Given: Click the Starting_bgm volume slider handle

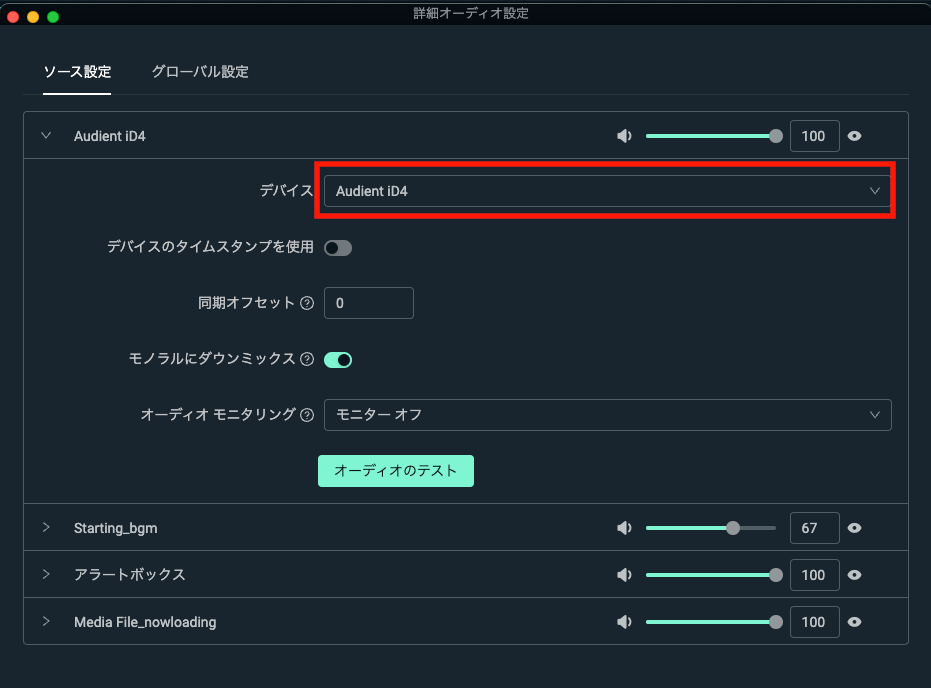Looking at the screenshot, I should pyautogui.click(x=733, y=528).
